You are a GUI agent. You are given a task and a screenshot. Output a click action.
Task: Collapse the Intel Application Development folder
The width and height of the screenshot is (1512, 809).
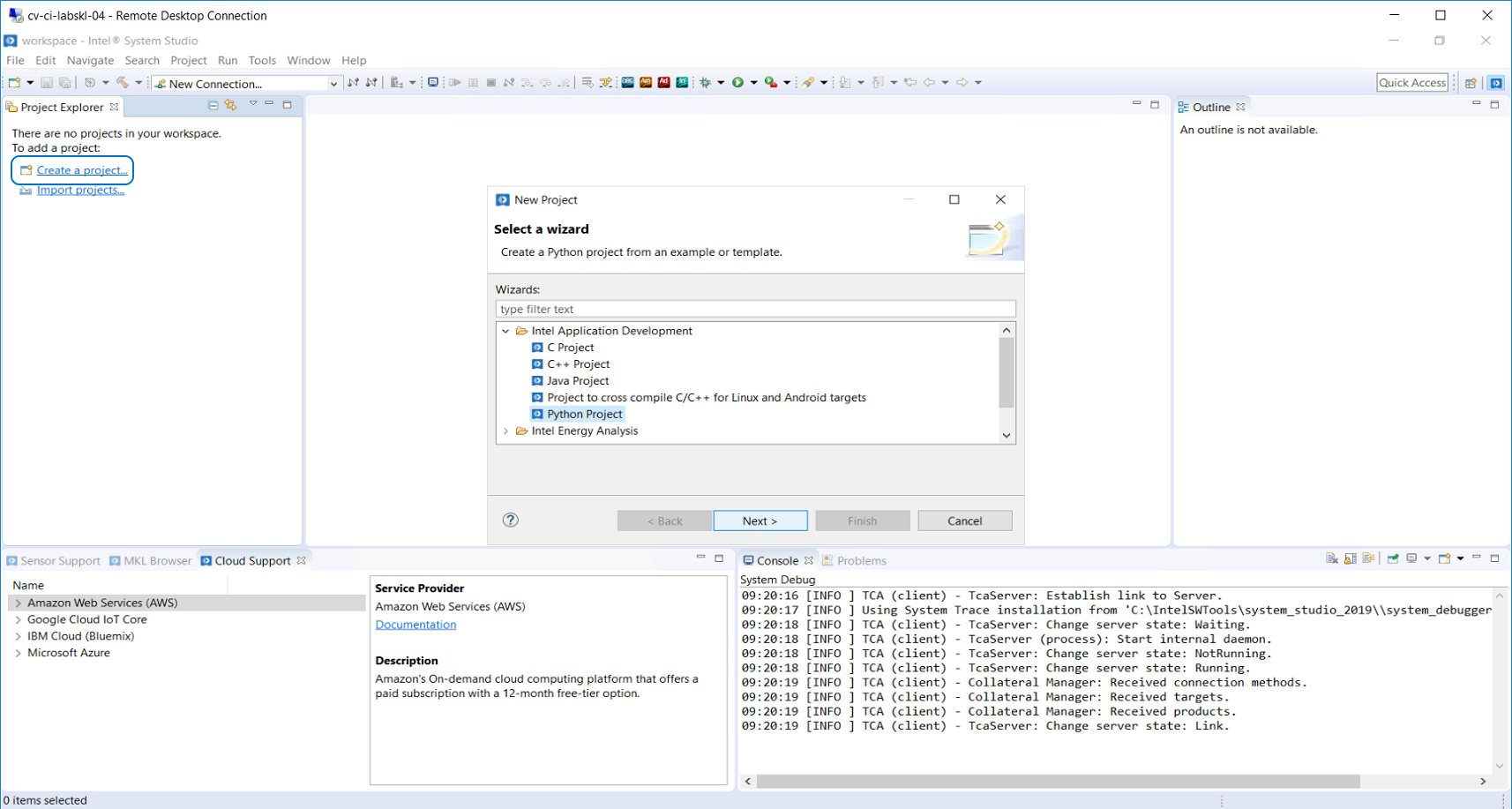(x=505, y=331)
